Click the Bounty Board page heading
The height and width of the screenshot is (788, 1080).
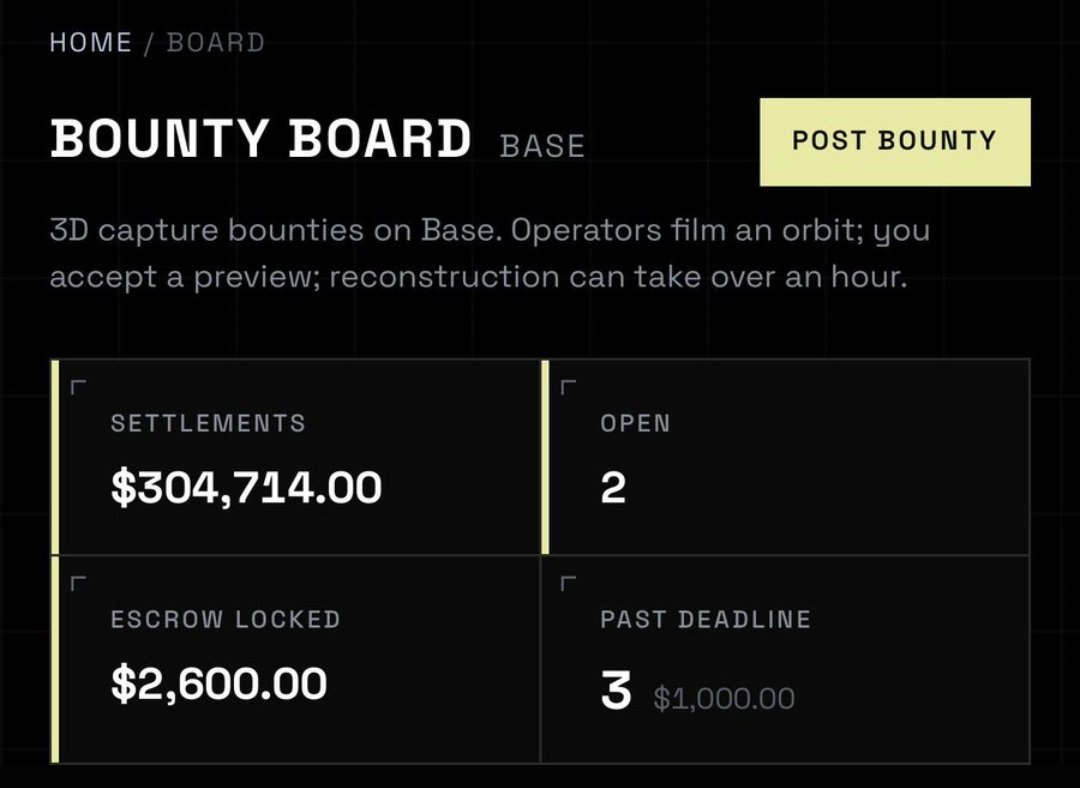[x=260, y=138]
